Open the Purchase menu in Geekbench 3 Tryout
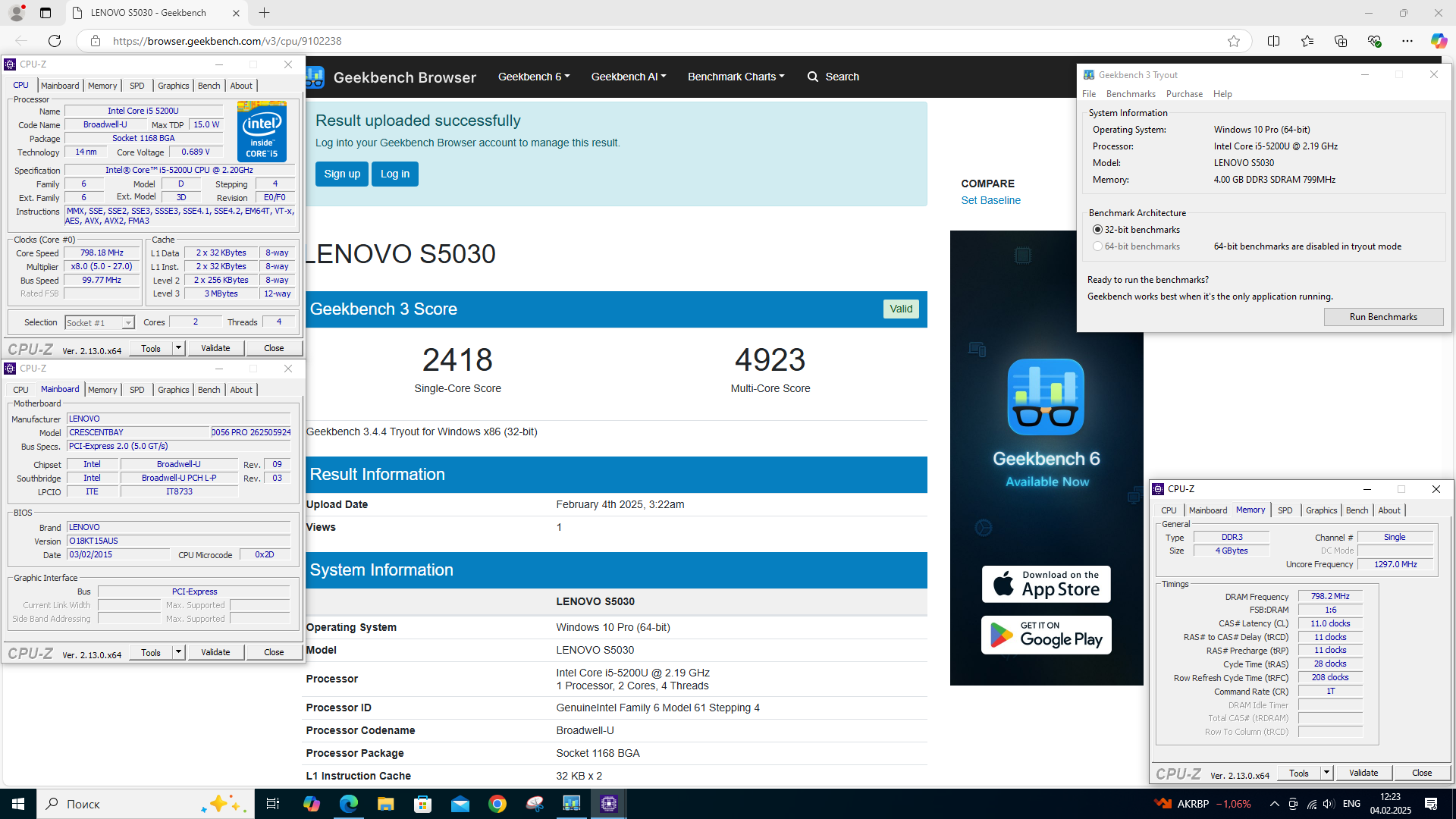 (x=1184, y=94)
